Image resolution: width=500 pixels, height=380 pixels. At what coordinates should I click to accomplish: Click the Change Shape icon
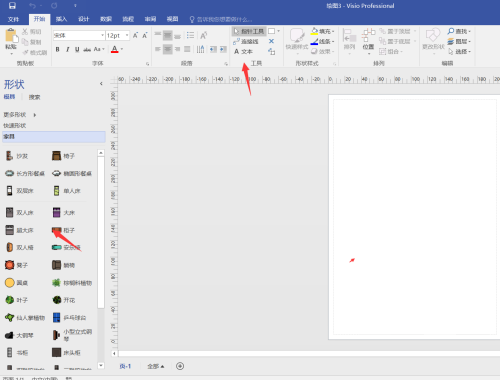(433, 39)
